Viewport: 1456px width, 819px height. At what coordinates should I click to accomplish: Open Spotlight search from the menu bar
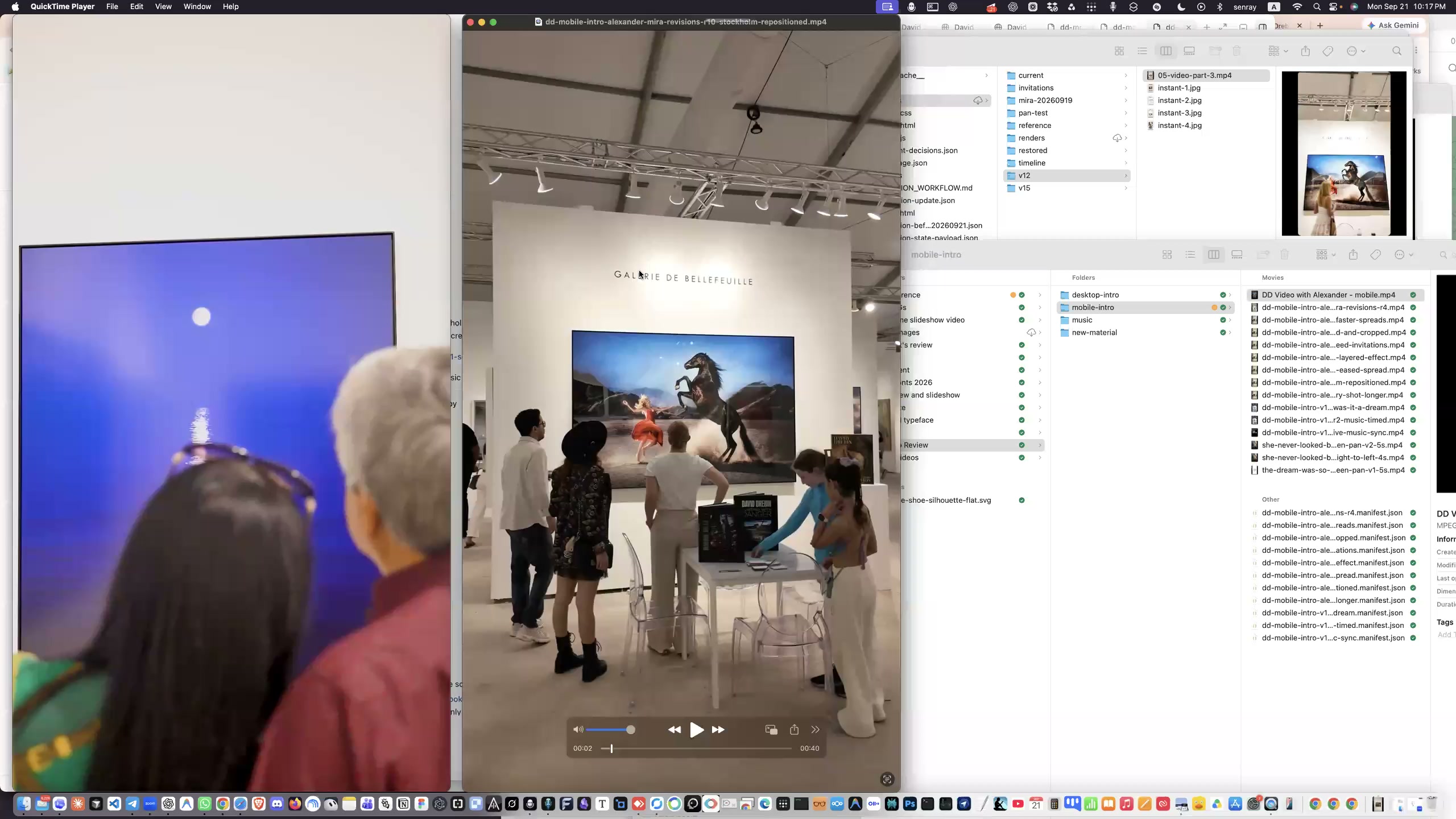[1317, 7]
